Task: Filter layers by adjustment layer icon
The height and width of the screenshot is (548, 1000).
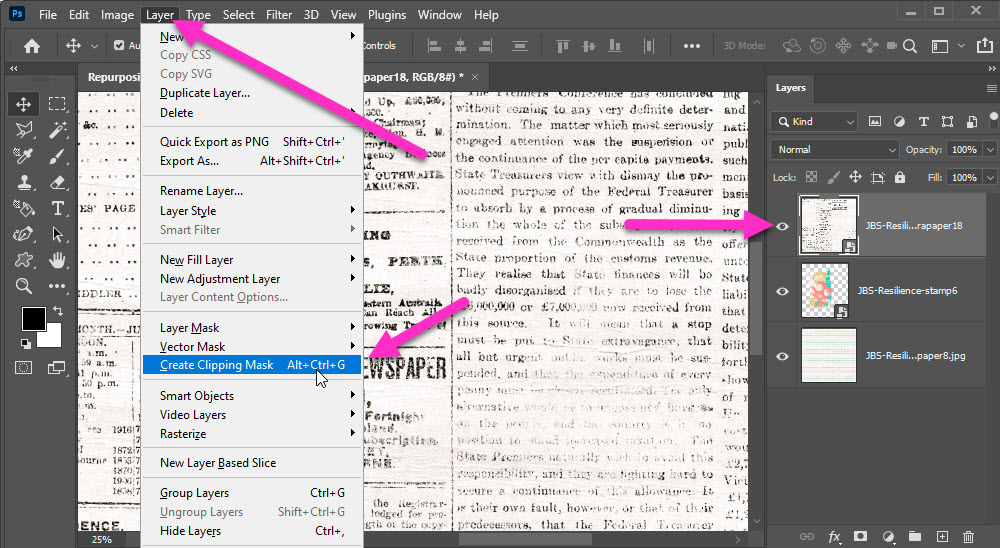Action: click(899, 121)
